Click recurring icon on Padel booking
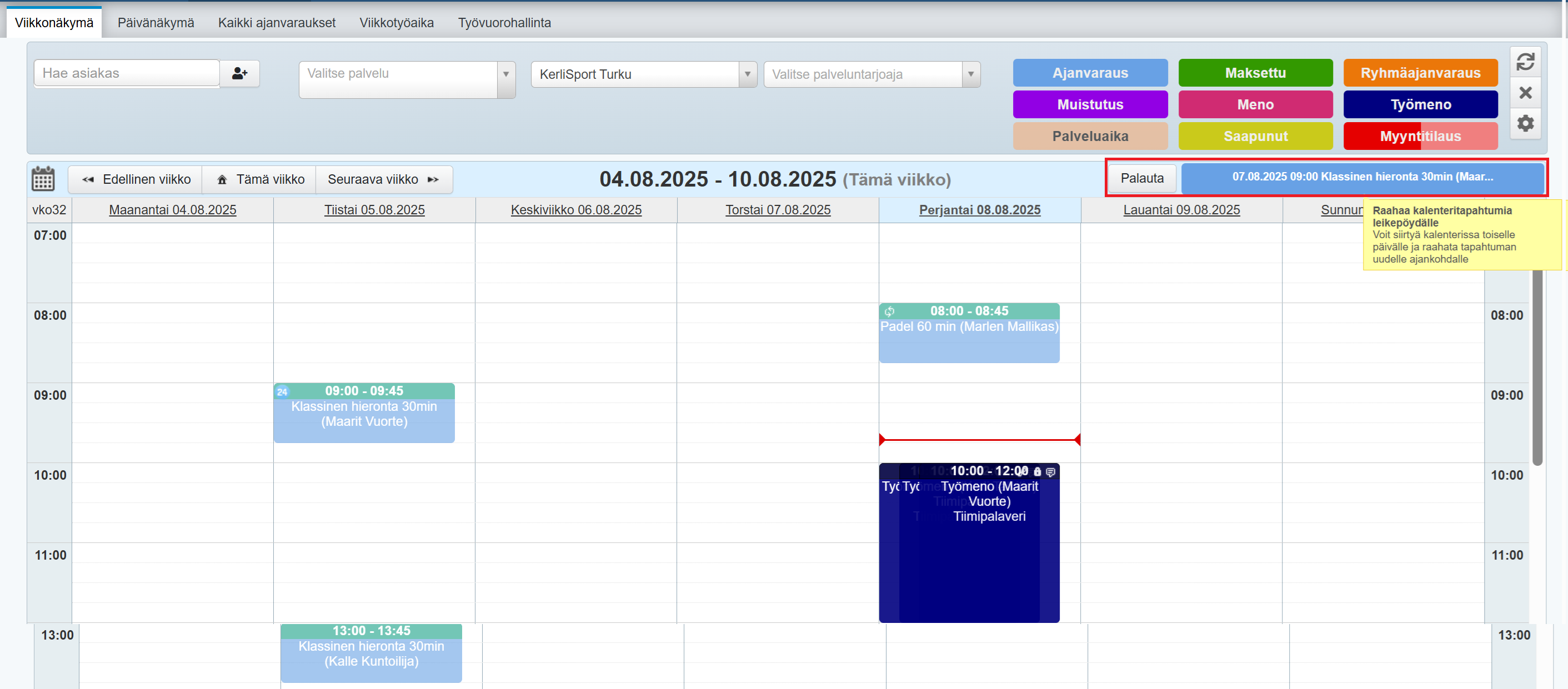 pos(889,311)
